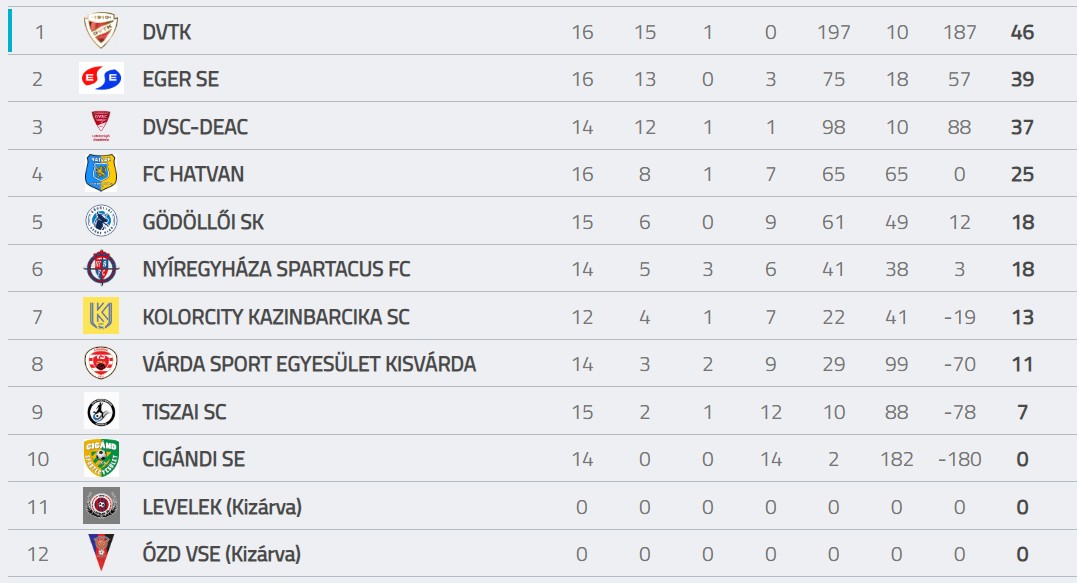Image resolution: width=1077 pixels, height=583 pixels.
Task: Click the yellow Kazinbarcika SC logo
Action: [x=101, y=316]
